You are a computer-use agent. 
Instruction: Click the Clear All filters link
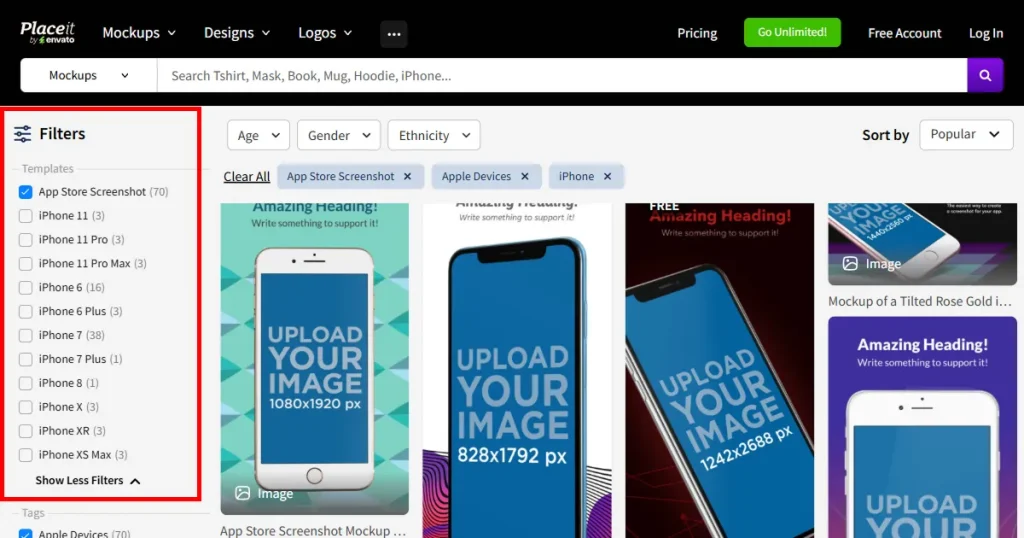246,176
